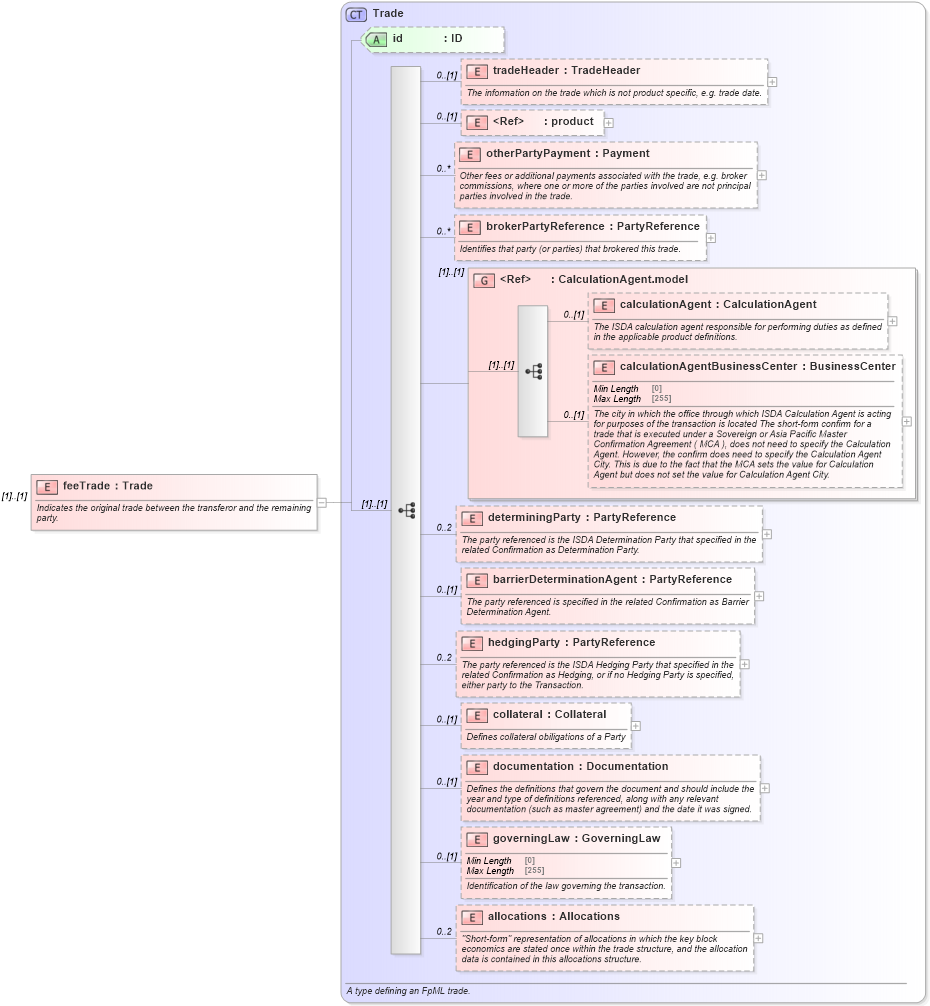The image size is (930, 1006).
Task: Click the sequence compositor icon of Trade
Action: click(408, 508)
